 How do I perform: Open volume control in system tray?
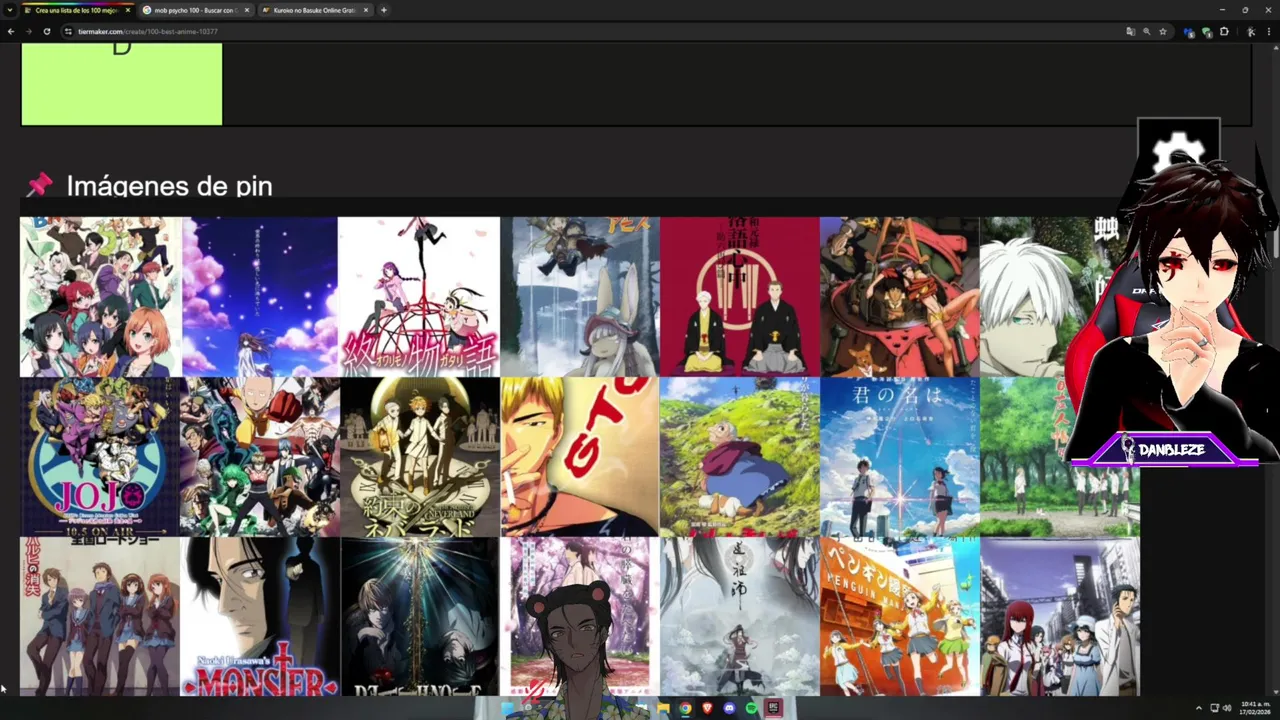point(1227,708)
